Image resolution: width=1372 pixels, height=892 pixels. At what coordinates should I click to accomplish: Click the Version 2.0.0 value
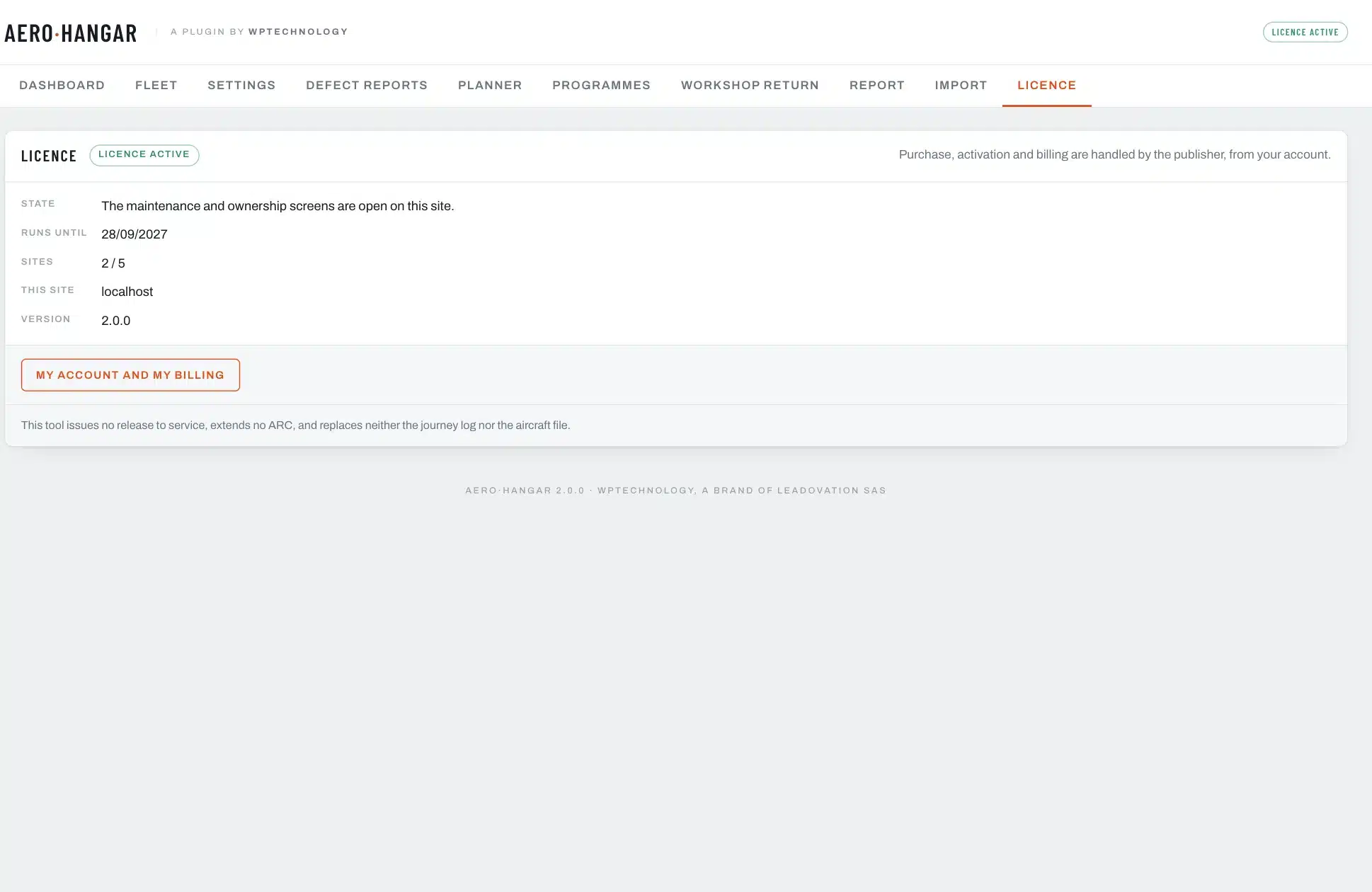(116, 321)
